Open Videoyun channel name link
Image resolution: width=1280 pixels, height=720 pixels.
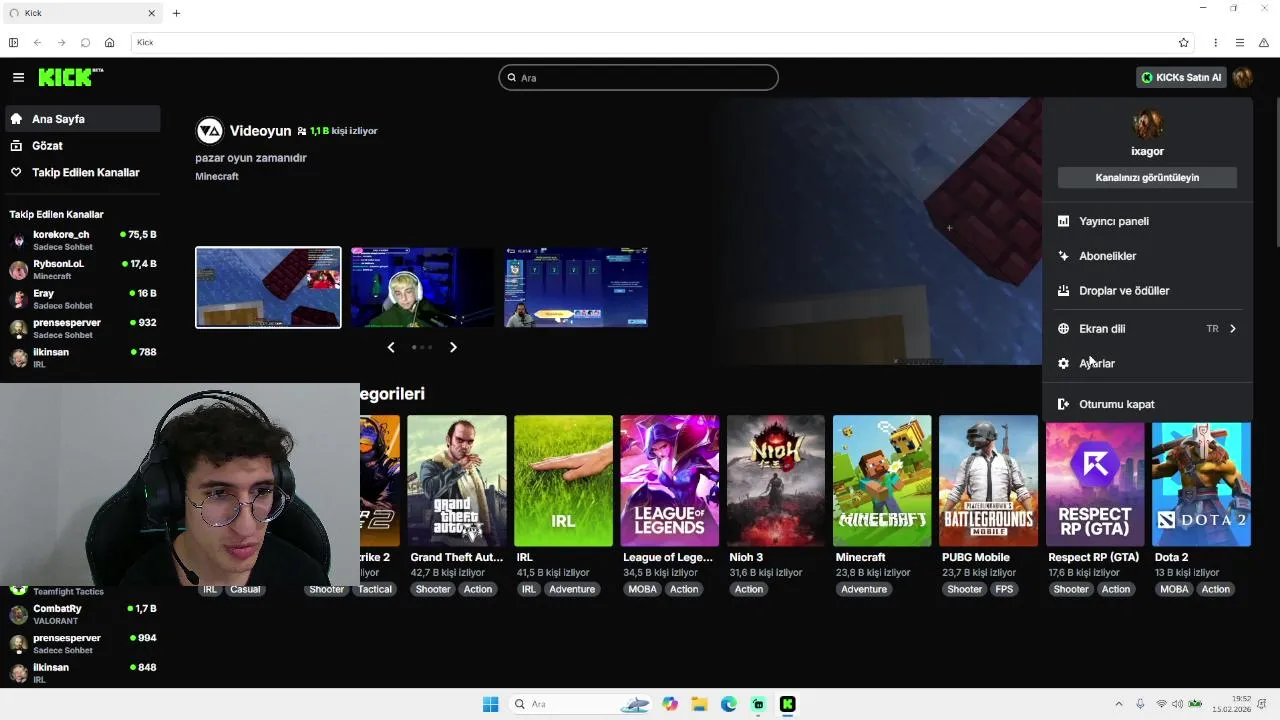click(x=260, y=131)
